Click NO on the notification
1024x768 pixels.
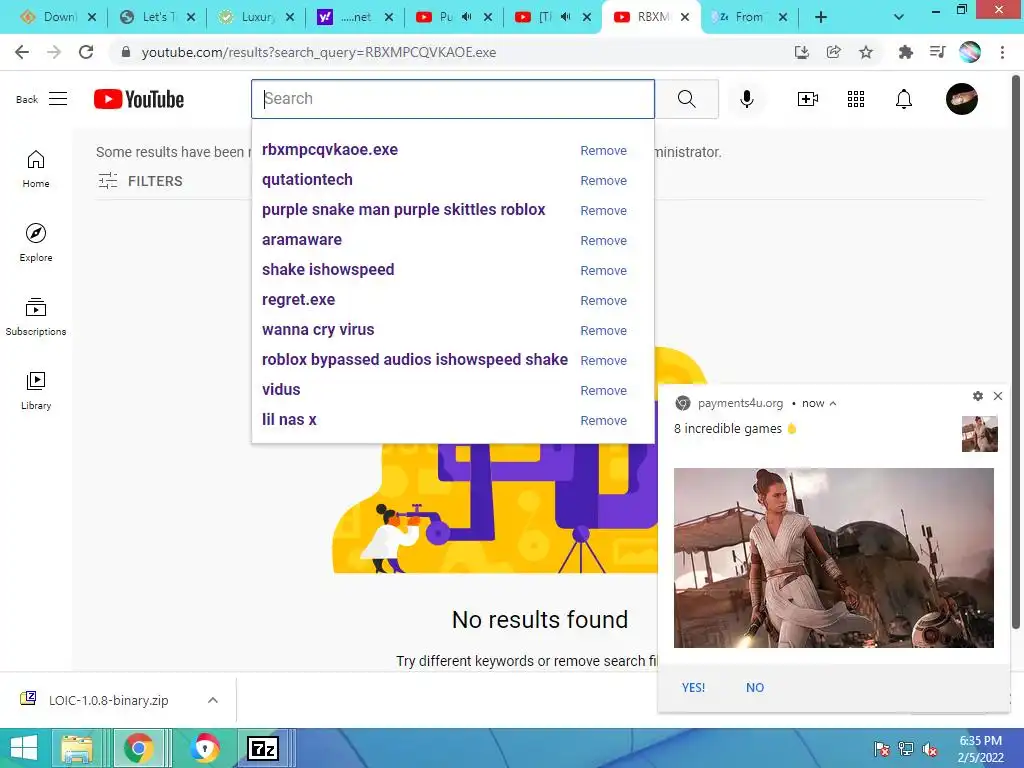(755, 688)
